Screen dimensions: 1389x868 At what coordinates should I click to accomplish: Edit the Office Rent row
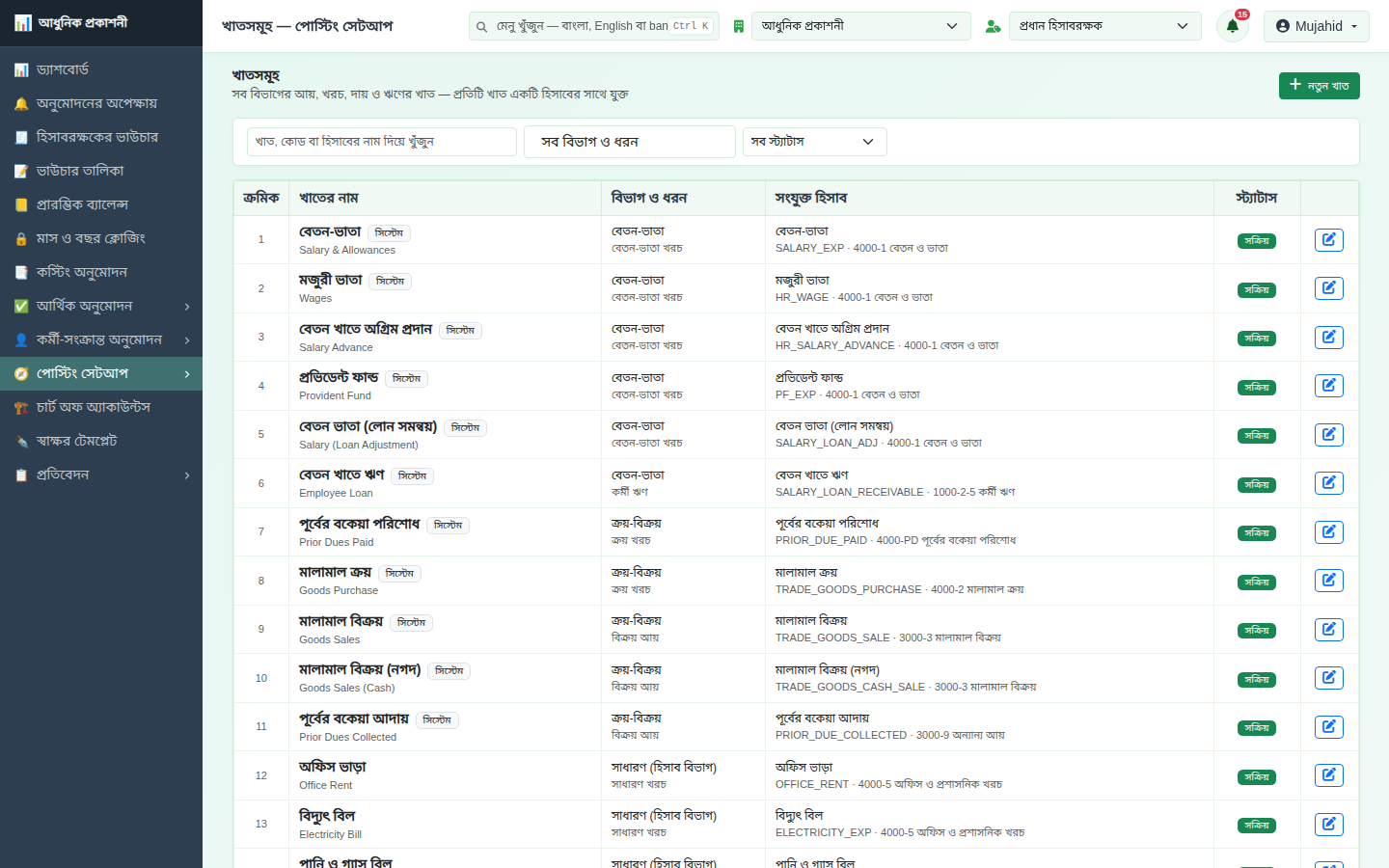point(1328,775)
